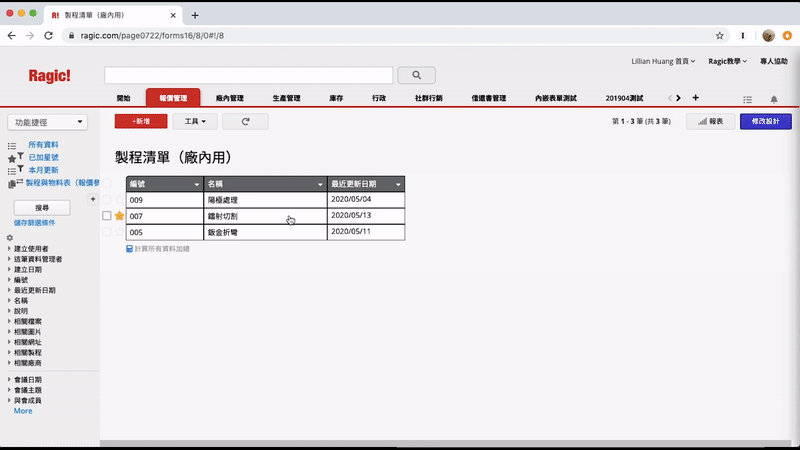800x450 pixels.
Task: Click the plus icon to add tab
Action: (x=696, y=98)
